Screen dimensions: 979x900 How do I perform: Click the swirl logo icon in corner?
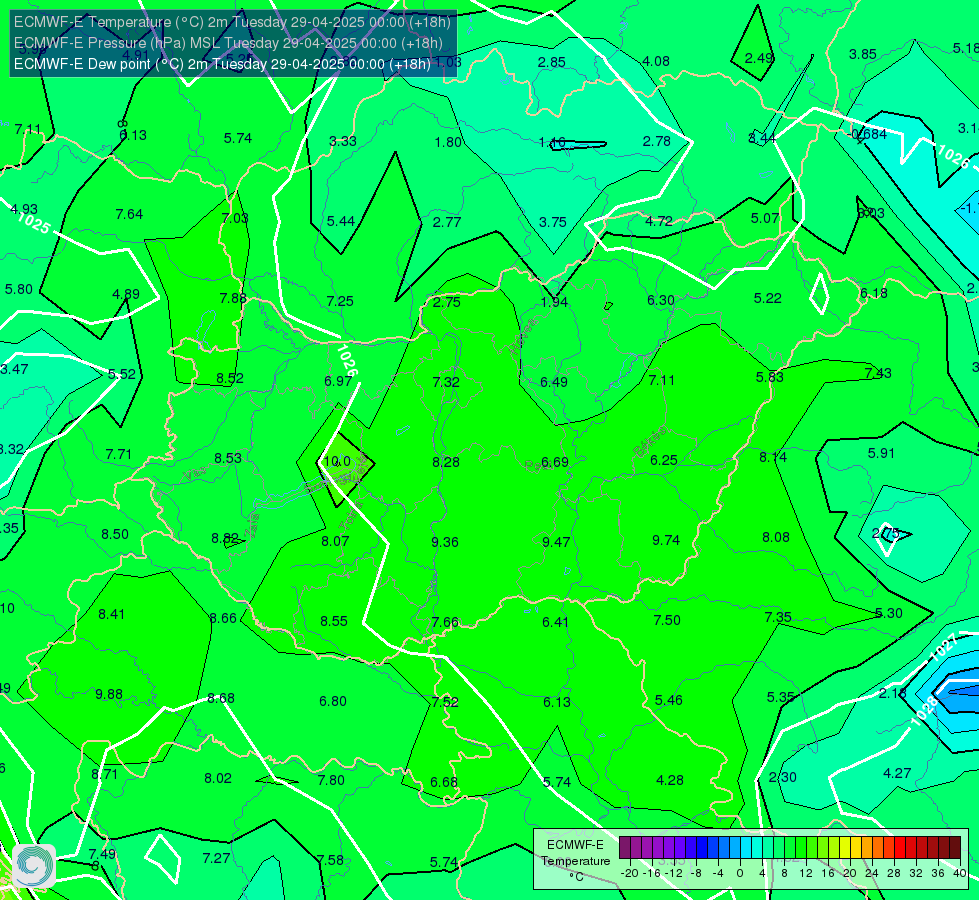click(x=34, y=866)
